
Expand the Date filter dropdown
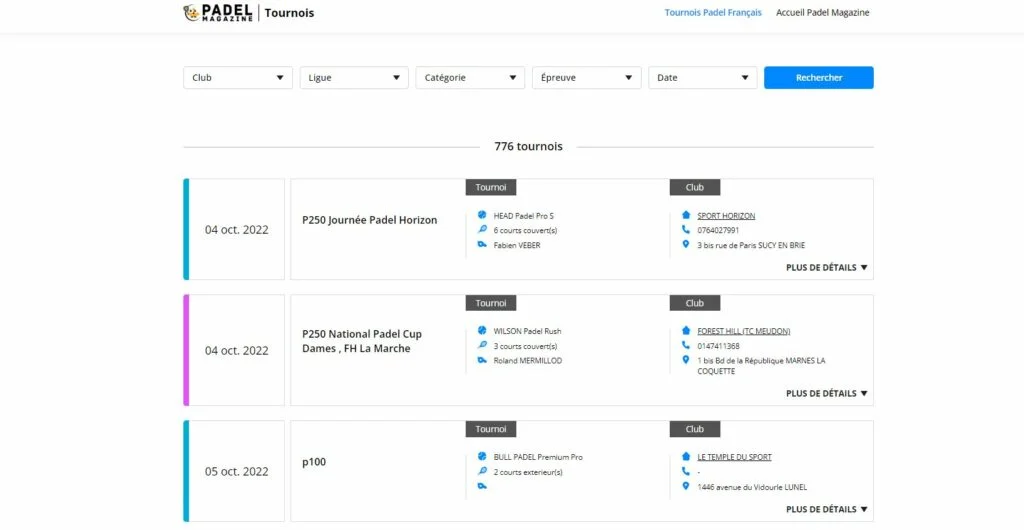pyautogui.click(x=702, y=78)
